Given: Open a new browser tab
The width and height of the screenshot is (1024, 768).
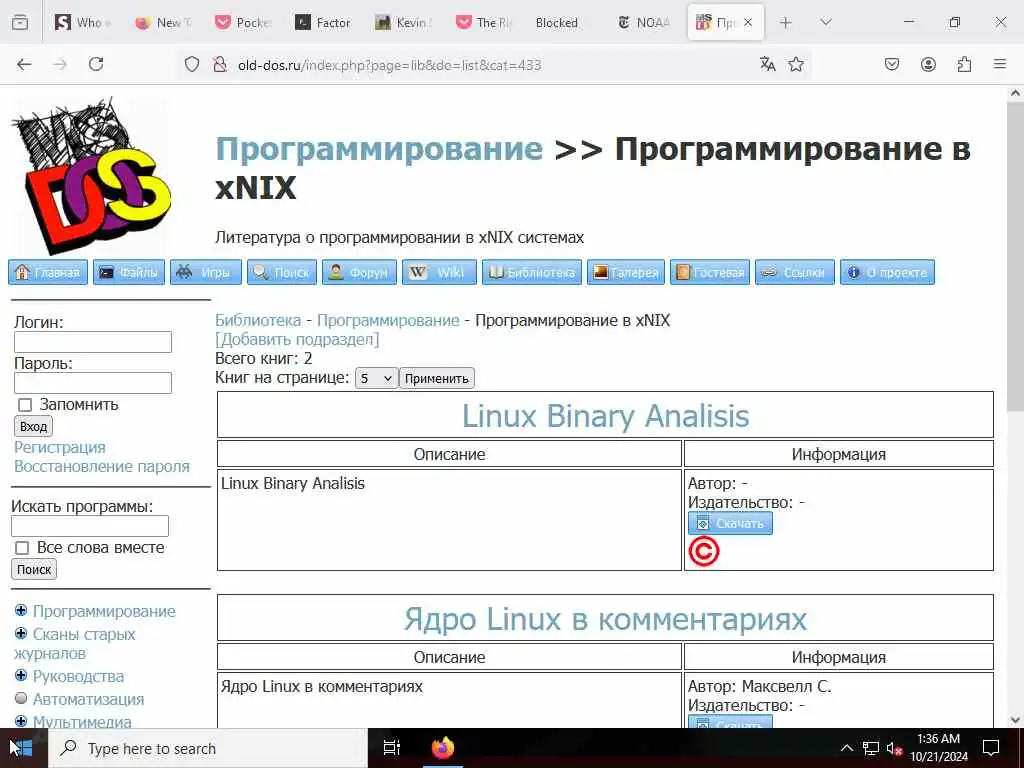Looking at the screenshot, I should coord(786,22).
